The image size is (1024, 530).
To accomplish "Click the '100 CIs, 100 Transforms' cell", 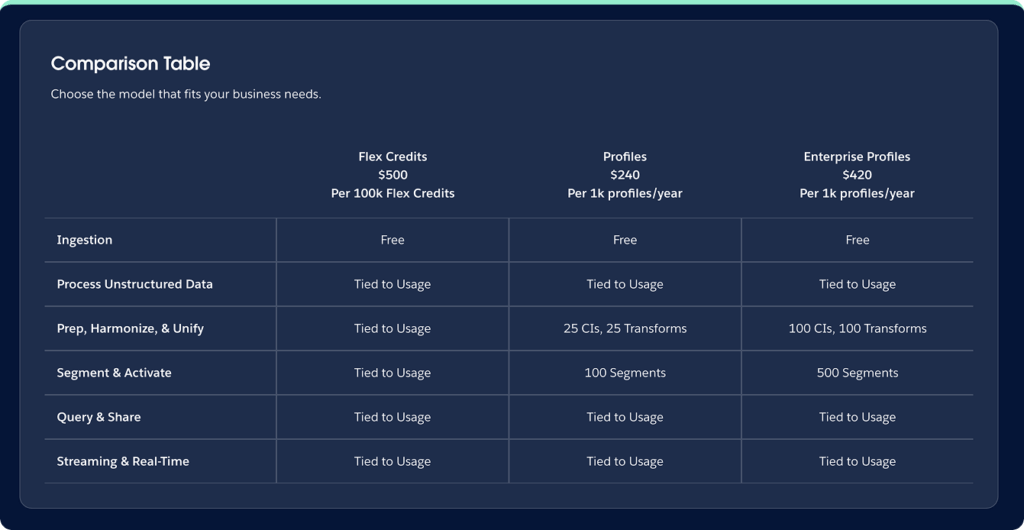I will (x=857, y=328).
